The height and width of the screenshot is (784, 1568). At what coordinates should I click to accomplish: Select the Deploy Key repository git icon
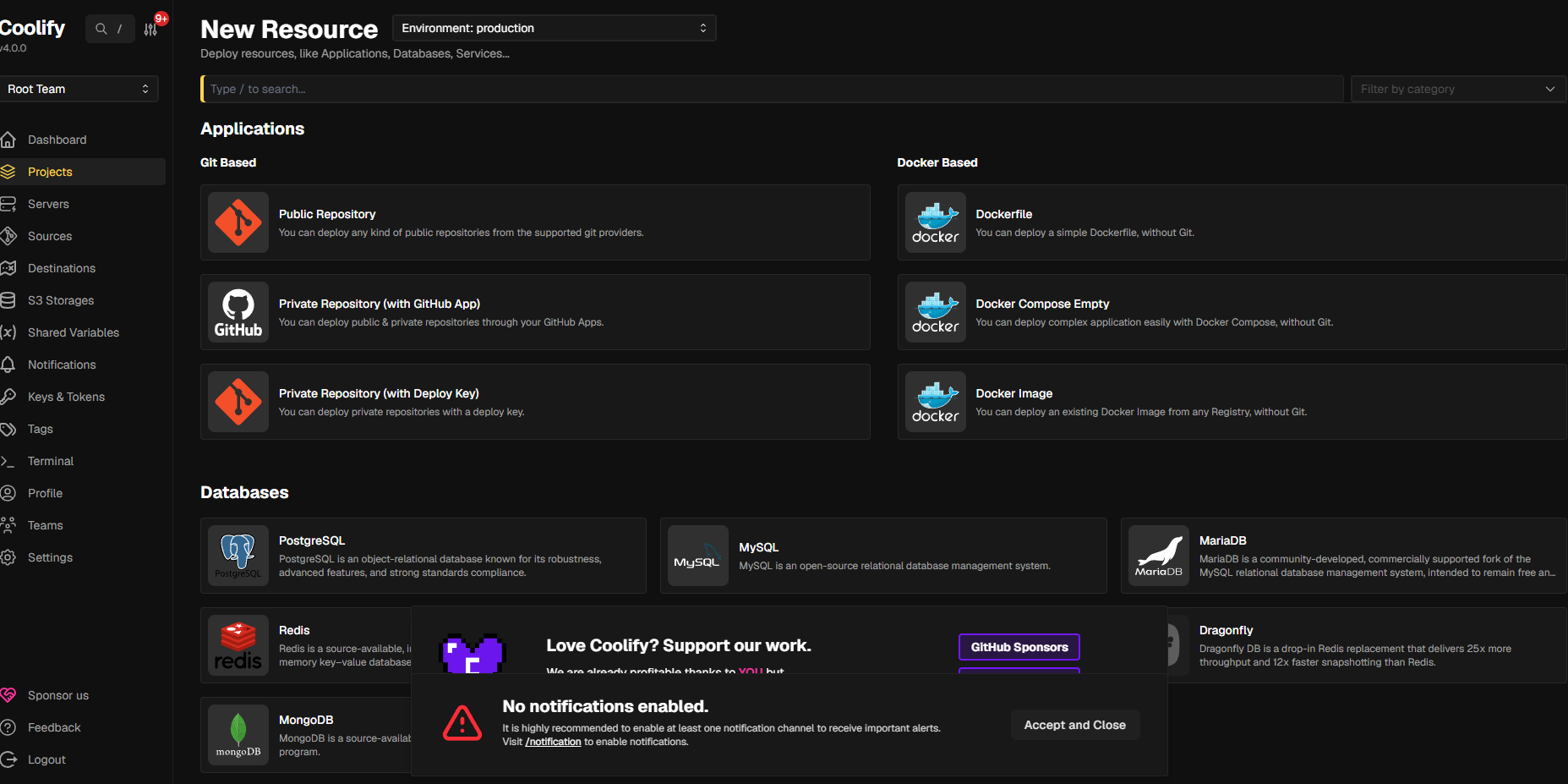[x=238, y=402]
